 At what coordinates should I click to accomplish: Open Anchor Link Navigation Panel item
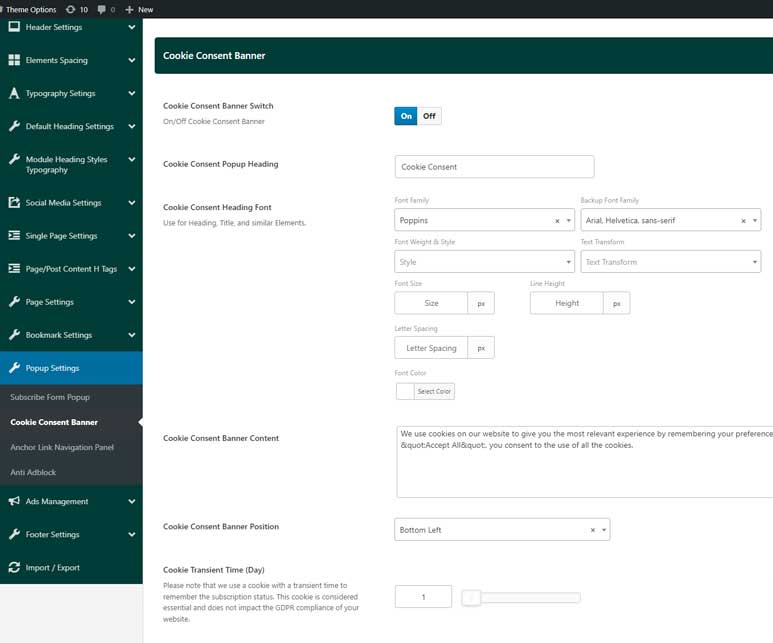pos(62,447)
